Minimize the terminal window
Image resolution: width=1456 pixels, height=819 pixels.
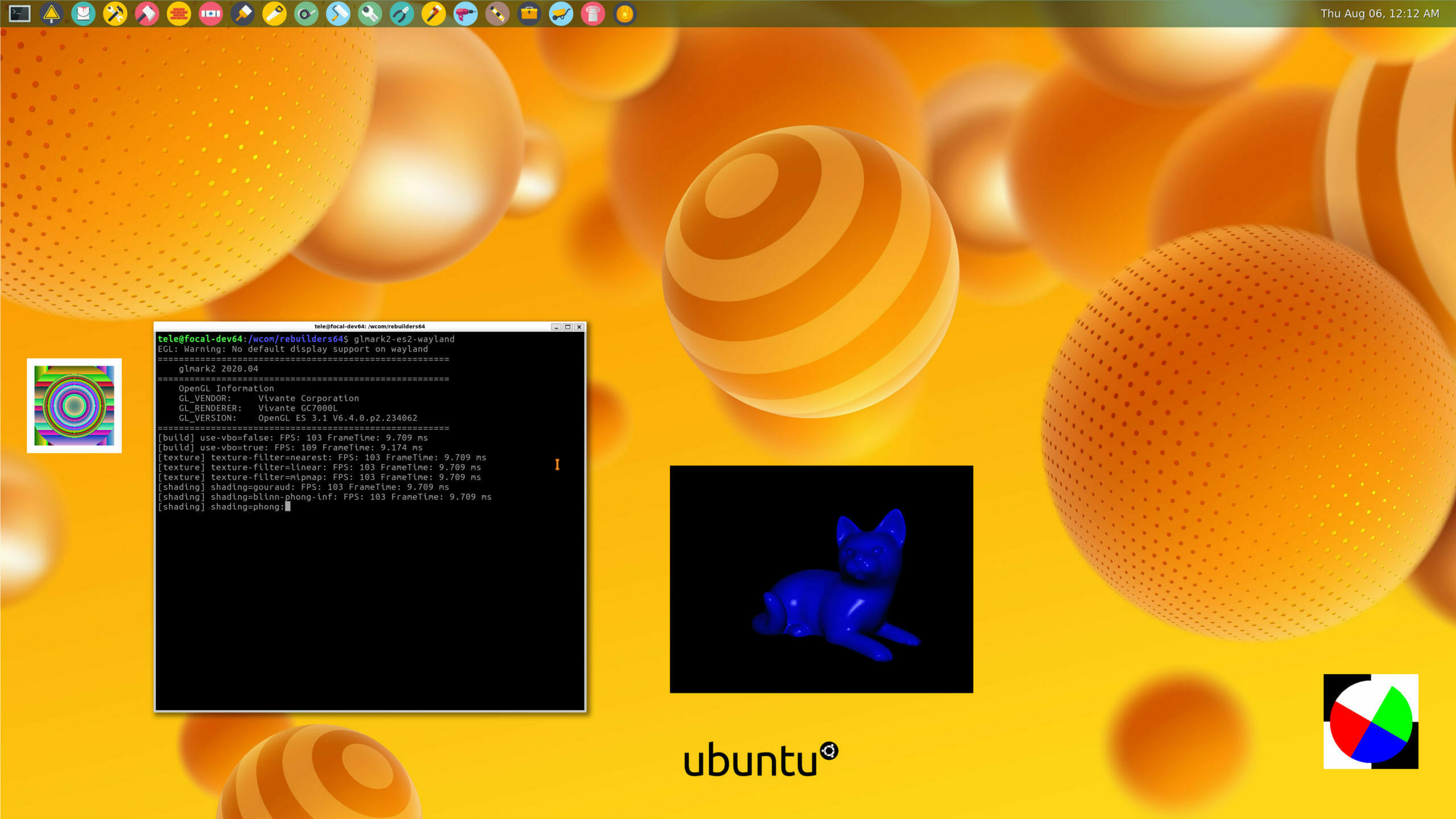[x=556, y=327]
